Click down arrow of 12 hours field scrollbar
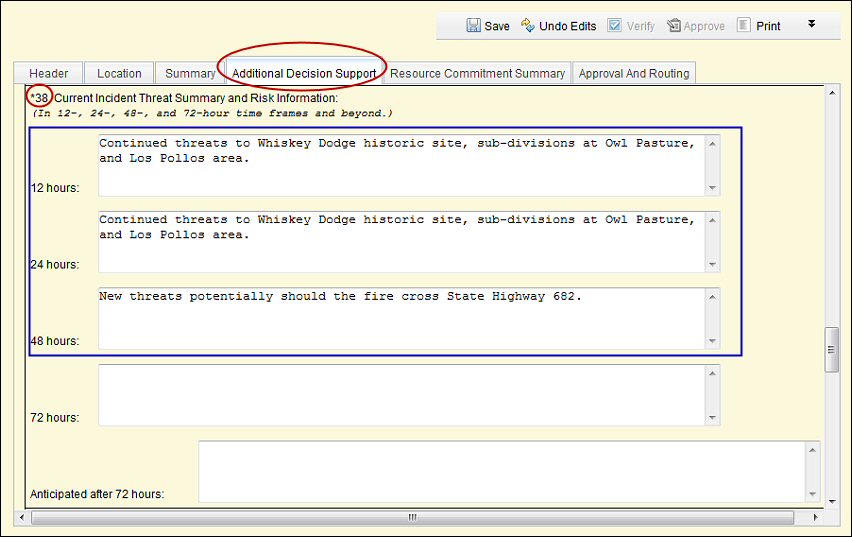 712,188
